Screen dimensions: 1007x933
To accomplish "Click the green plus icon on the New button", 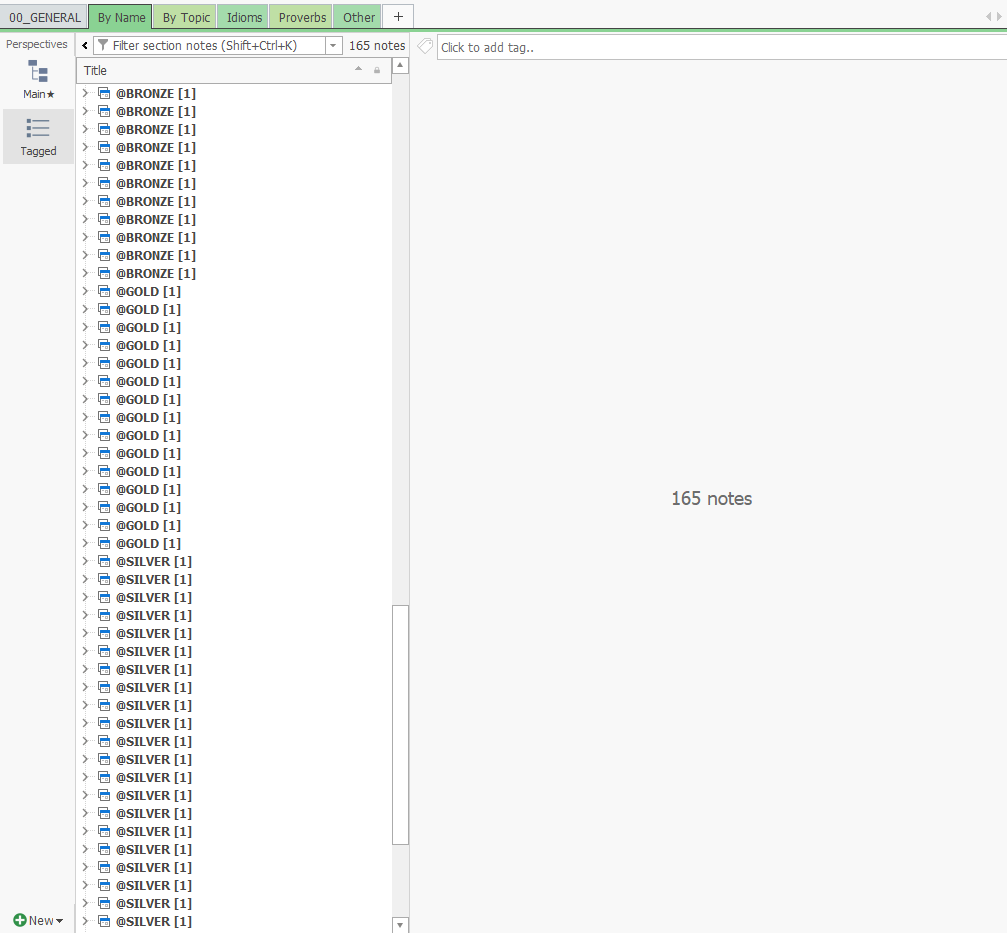I will [21, 920].
